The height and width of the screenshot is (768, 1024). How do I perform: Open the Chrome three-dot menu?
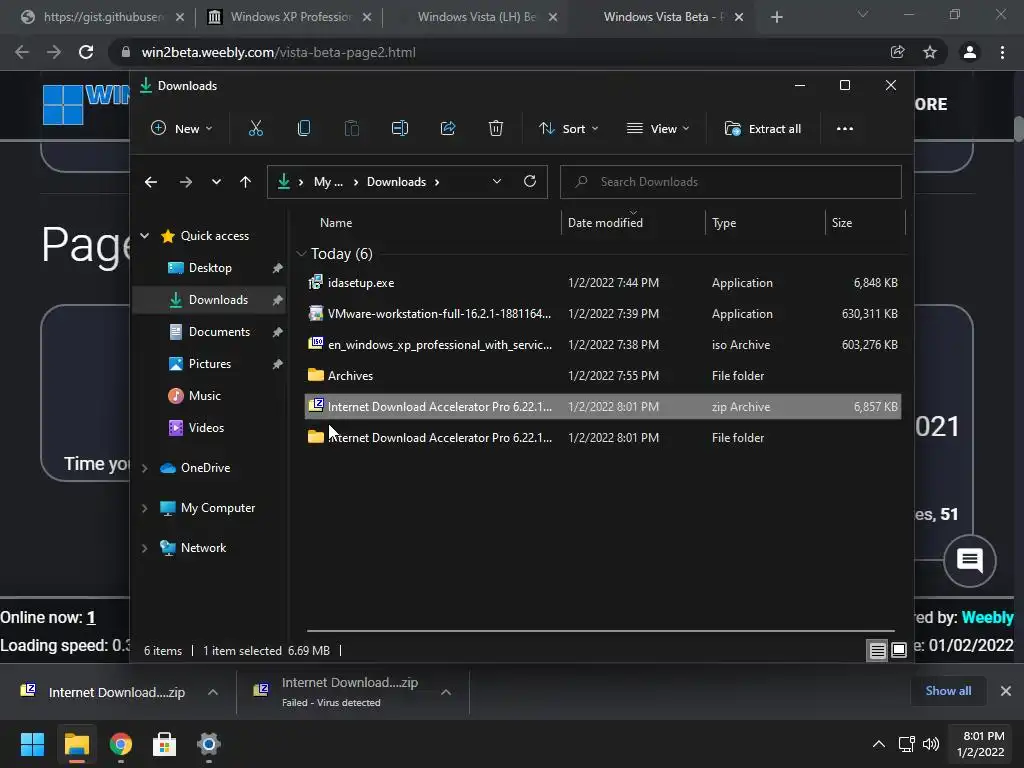click(1002, 52)
